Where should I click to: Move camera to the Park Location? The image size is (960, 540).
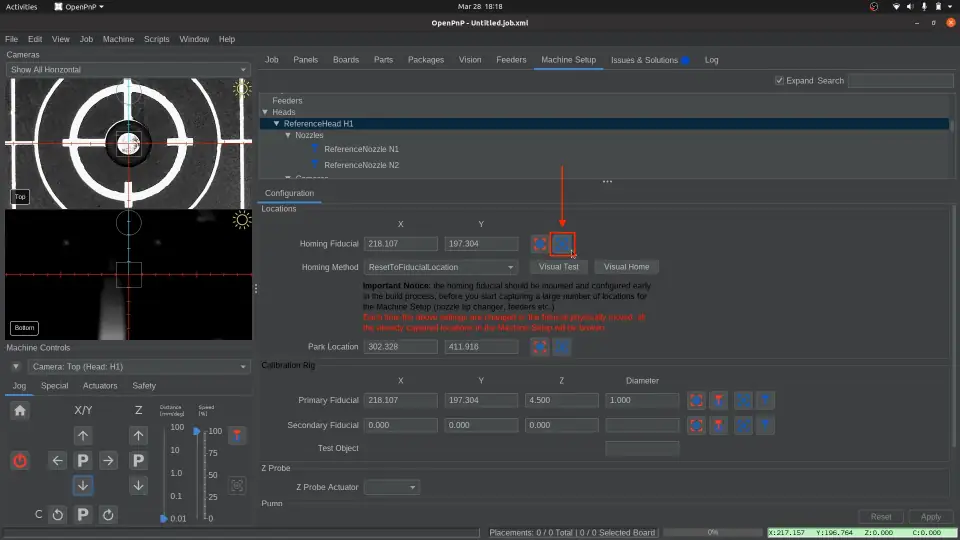(x=562, y=347)
